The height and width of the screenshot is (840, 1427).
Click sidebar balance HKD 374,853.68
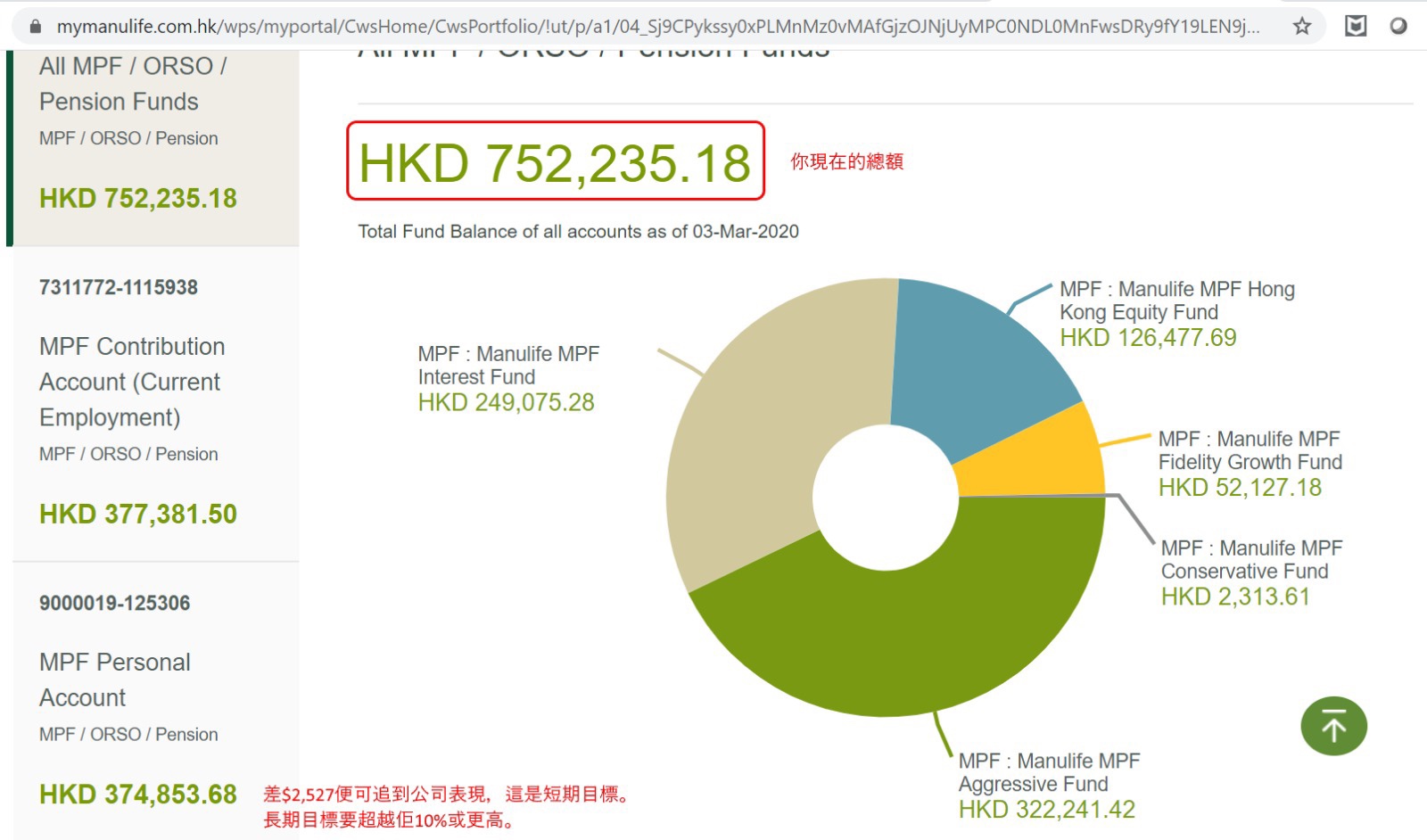pyautogui.click(x=138, y=794)
